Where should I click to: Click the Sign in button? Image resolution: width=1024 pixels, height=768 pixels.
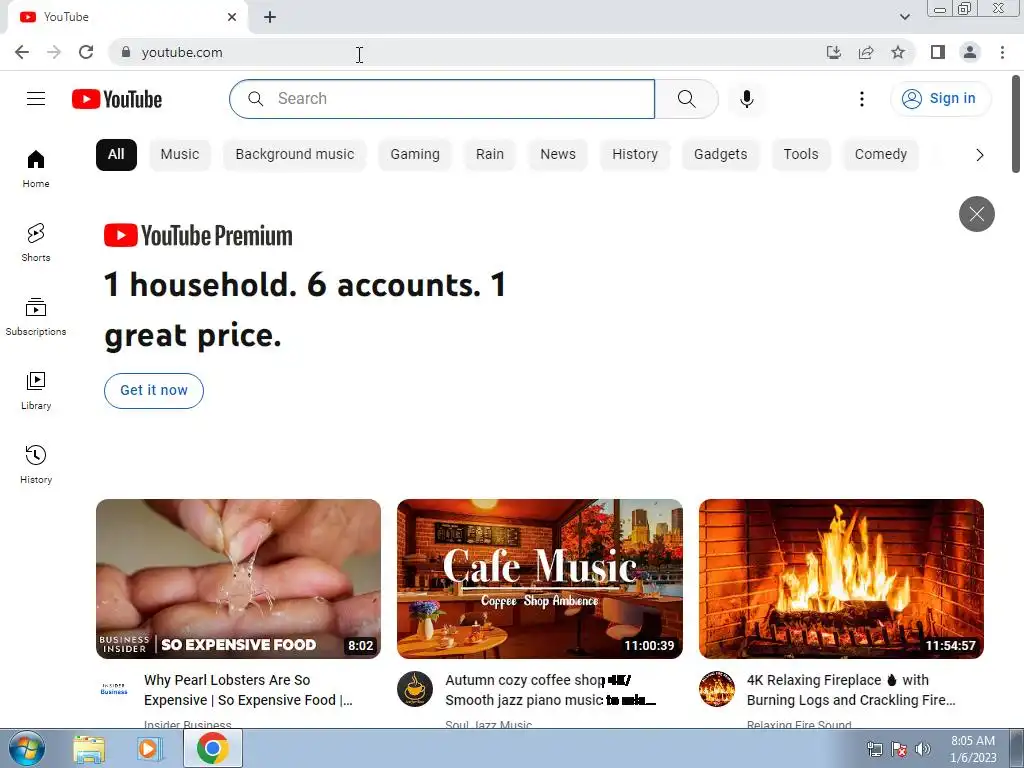pos(940,99)
